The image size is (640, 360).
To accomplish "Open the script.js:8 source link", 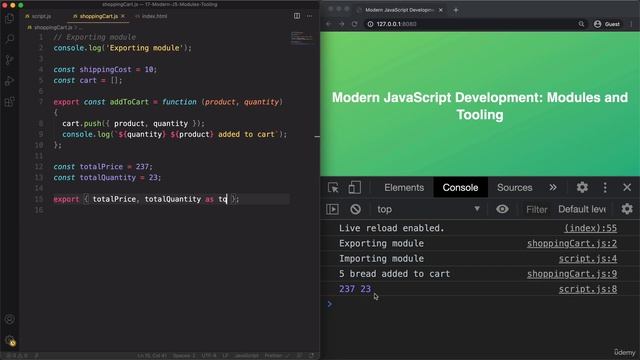I will [588, 289].
